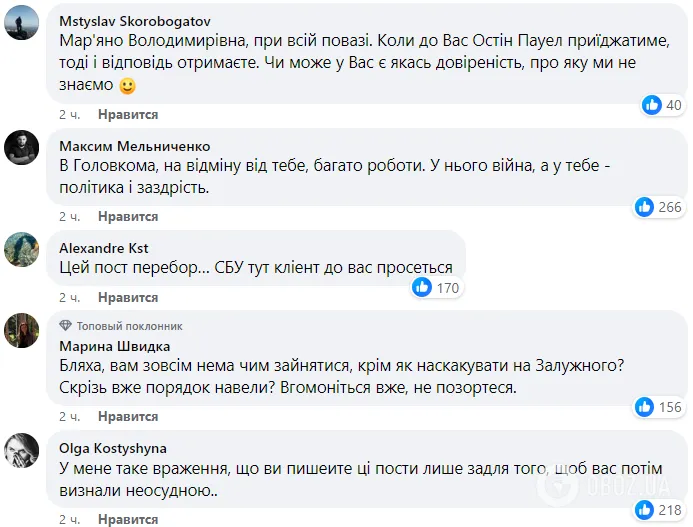Open Mstyslav Skorobogatov's profile avatar
Image resolution: width=693 pixels, height=527 pixels.
coord(23,21)
